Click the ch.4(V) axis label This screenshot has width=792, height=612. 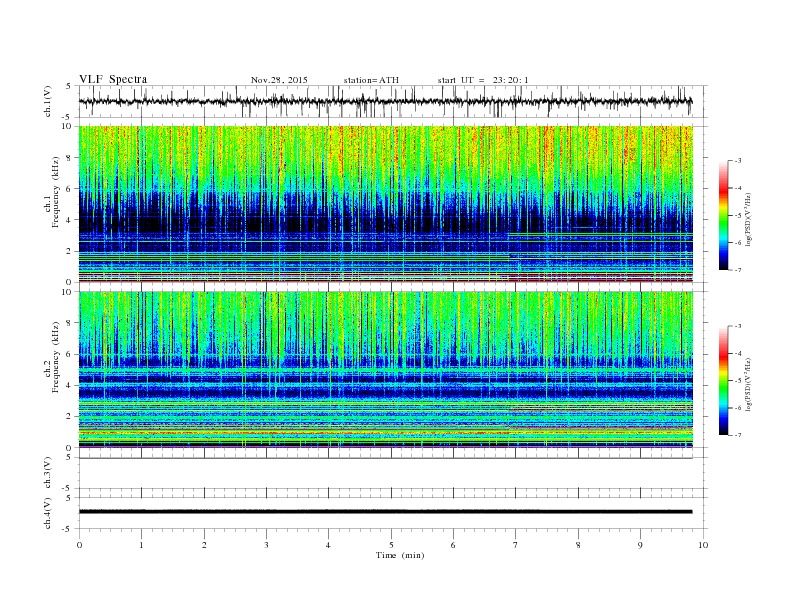click(48, 513)
